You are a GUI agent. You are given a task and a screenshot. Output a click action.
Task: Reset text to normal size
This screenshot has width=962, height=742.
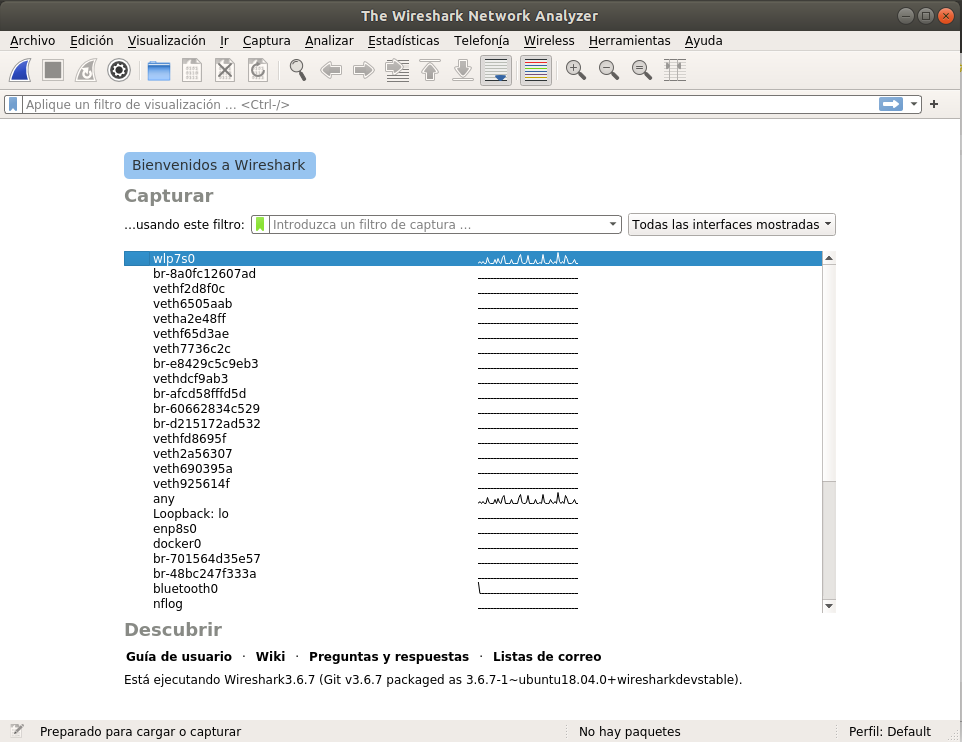[642, 70]
